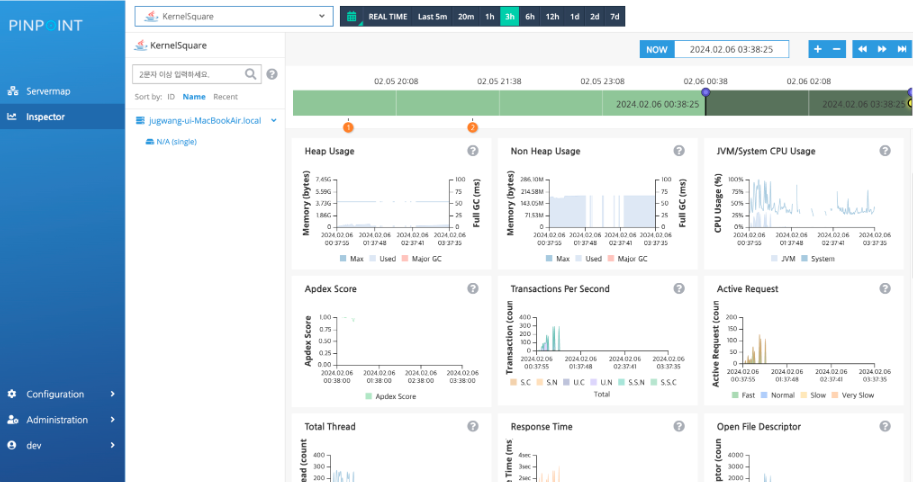Sort agents by Name
The width and height of the screenshot is (913, 482).
pos(194,97)
